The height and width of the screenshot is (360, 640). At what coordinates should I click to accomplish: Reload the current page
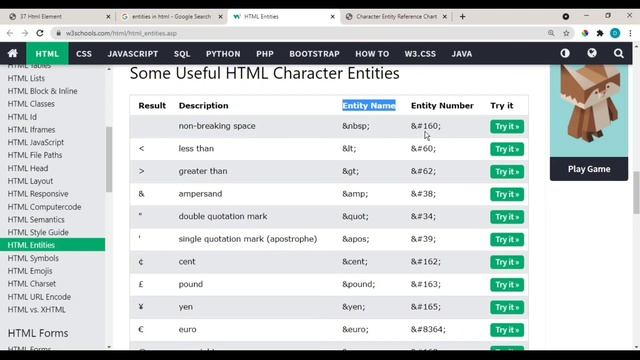click(x=40, y=33)
